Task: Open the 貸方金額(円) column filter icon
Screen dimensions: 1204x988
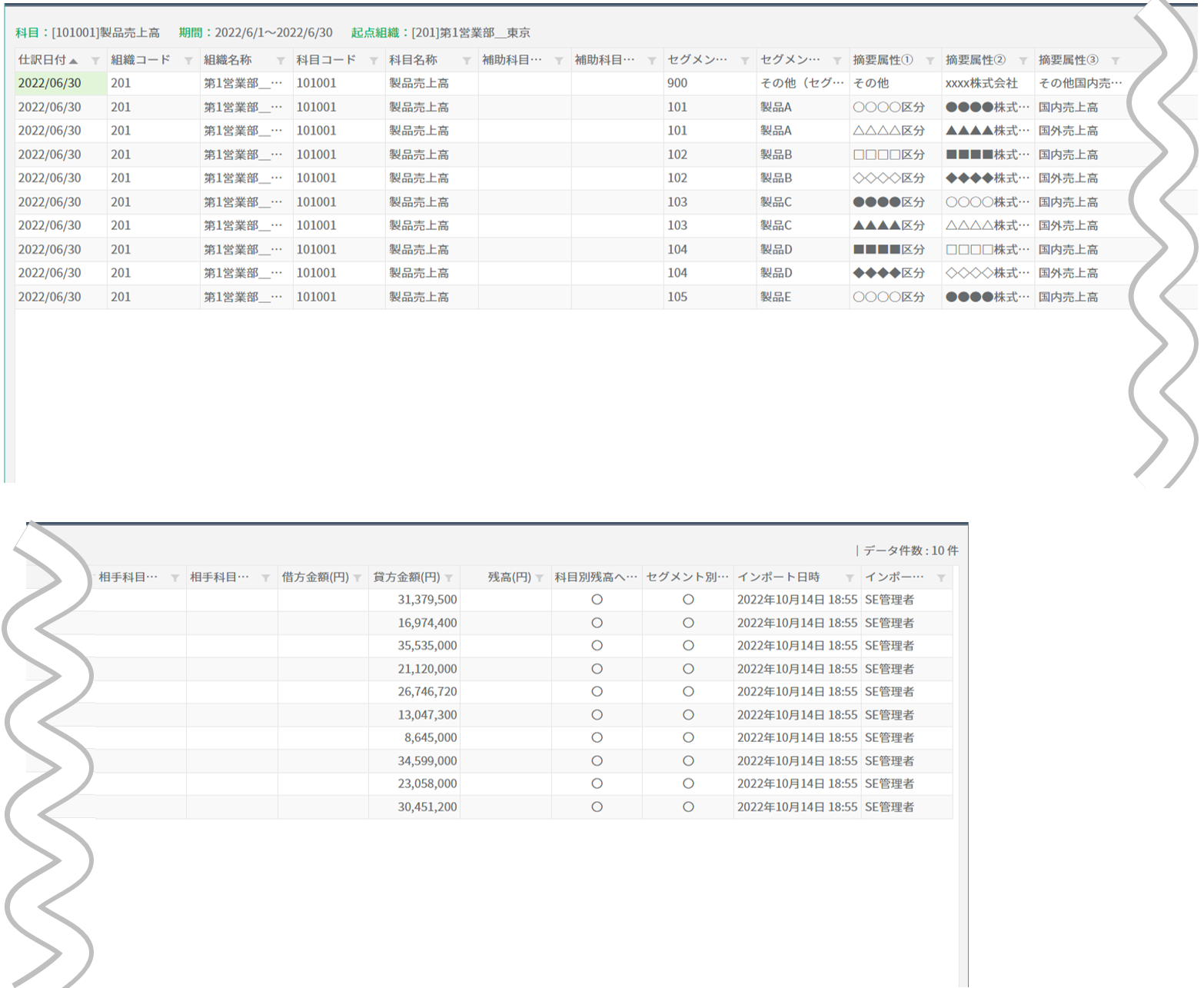Action: coord(449,578)
